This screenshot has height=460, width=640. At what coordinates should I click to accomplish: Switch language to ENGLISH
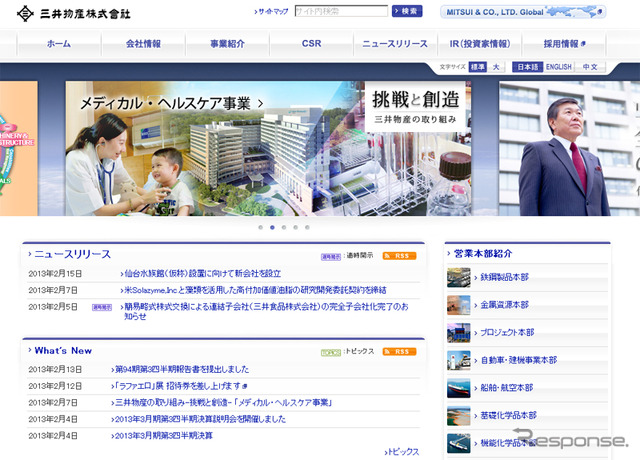[559, 67]
